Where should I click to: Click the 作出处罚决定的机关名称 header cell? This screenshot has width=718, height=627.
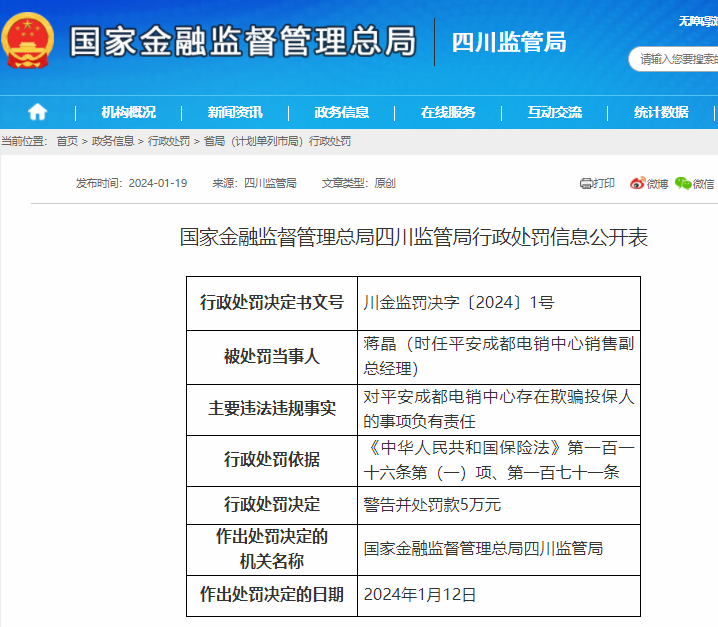point(272,550)
